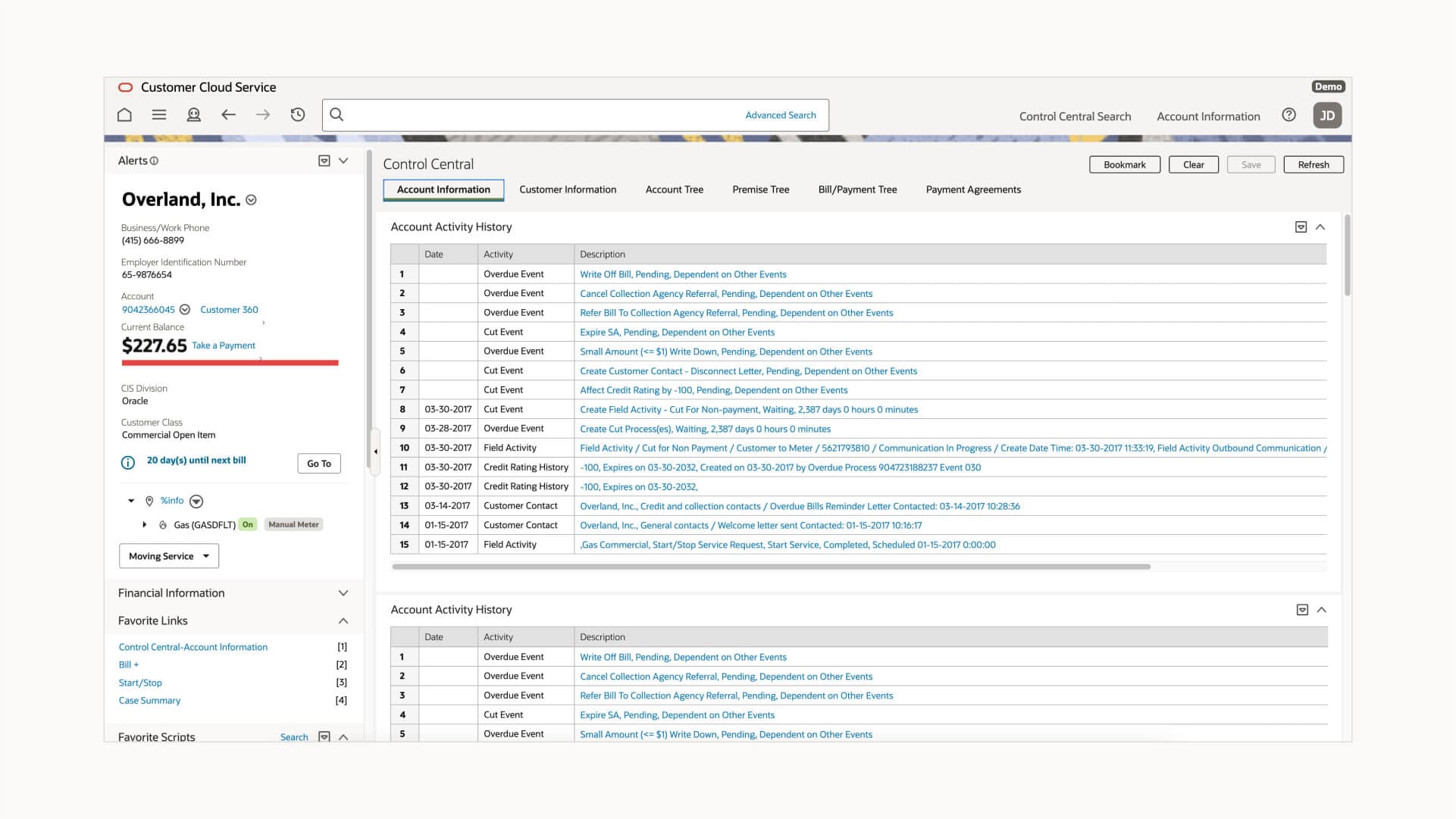Expand the Financial Information section
1456x819 pixels.
click(343, 593)
